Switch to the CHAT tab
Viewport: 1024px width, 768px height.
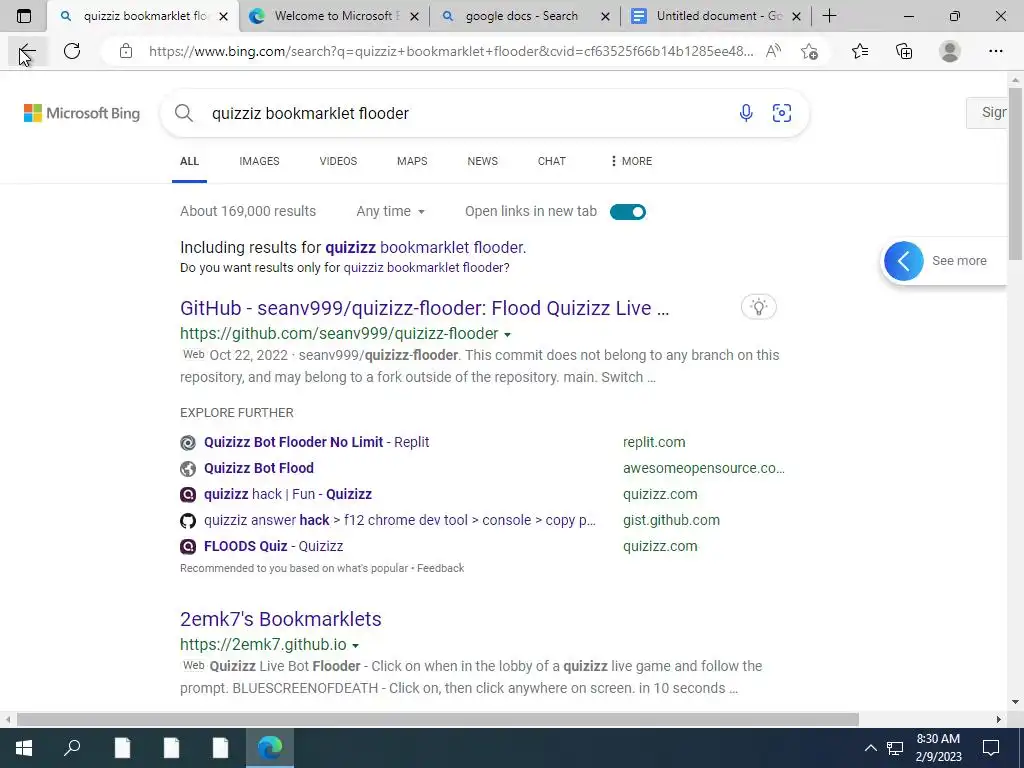click(x=552, y=161)
